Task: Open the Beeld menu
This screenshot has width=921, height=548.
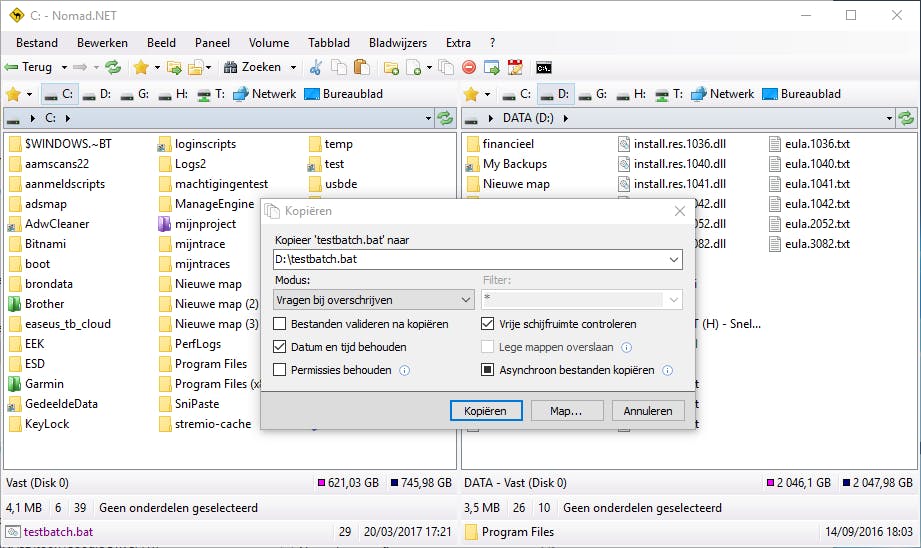Action: pos(162,43)
